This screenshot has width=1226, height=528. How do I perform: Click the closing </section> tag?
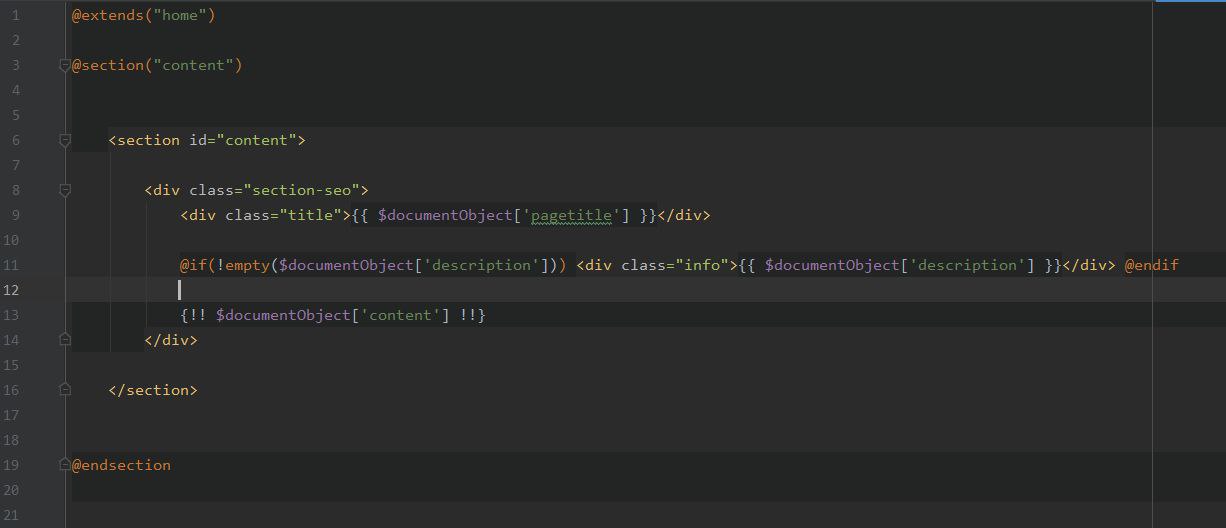point(153,391)
